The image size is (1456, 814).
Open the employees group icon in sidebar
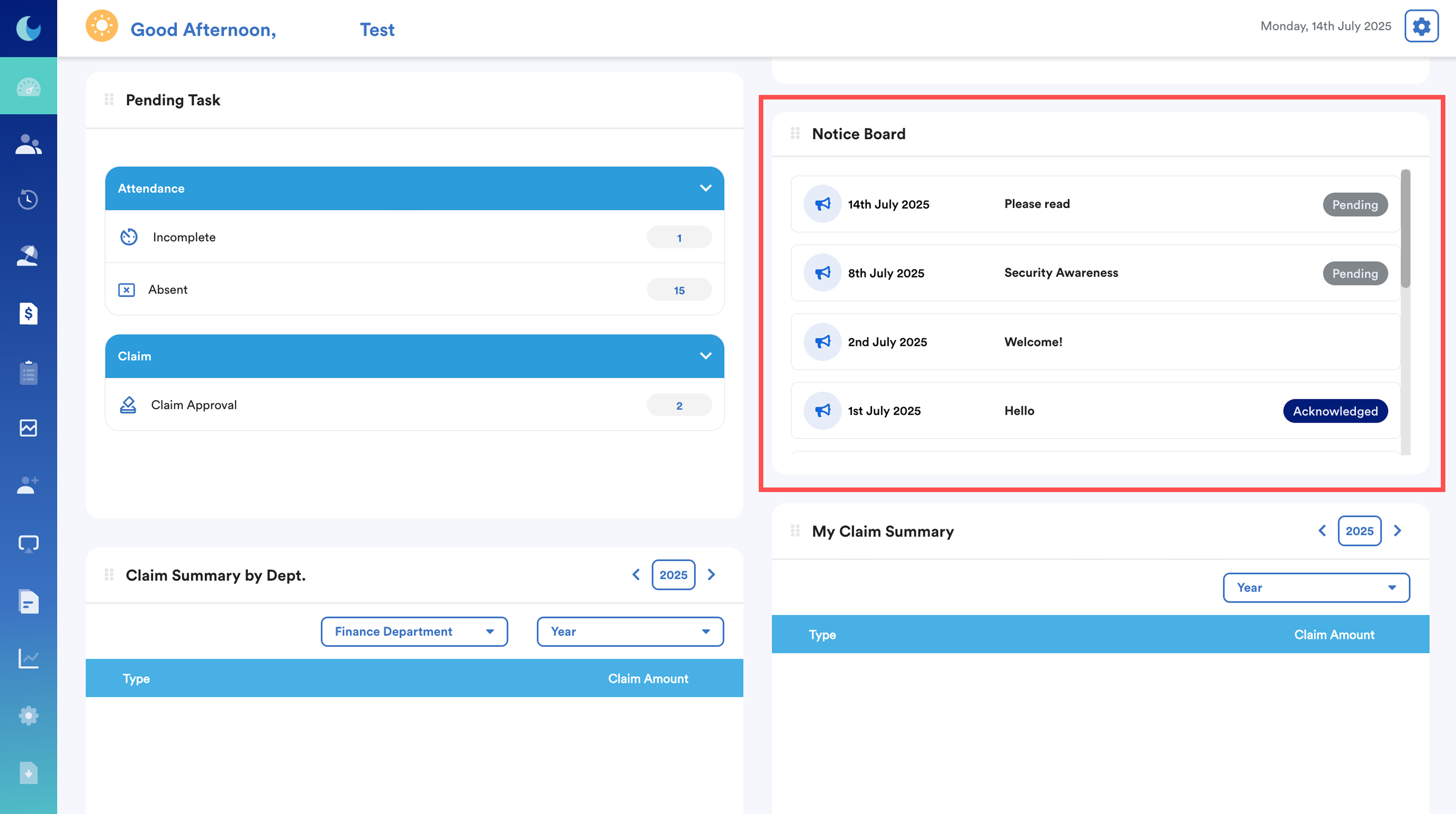(x=28, y=144)
